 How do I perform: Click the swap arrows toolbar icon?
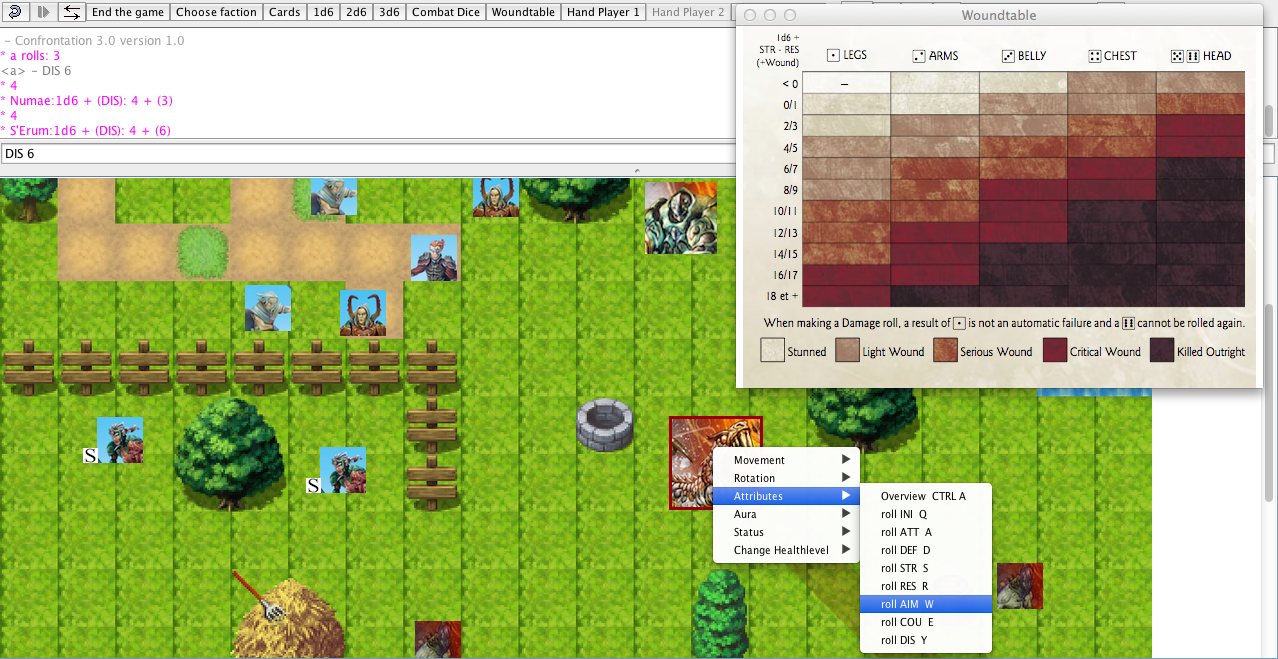[71, 12]
